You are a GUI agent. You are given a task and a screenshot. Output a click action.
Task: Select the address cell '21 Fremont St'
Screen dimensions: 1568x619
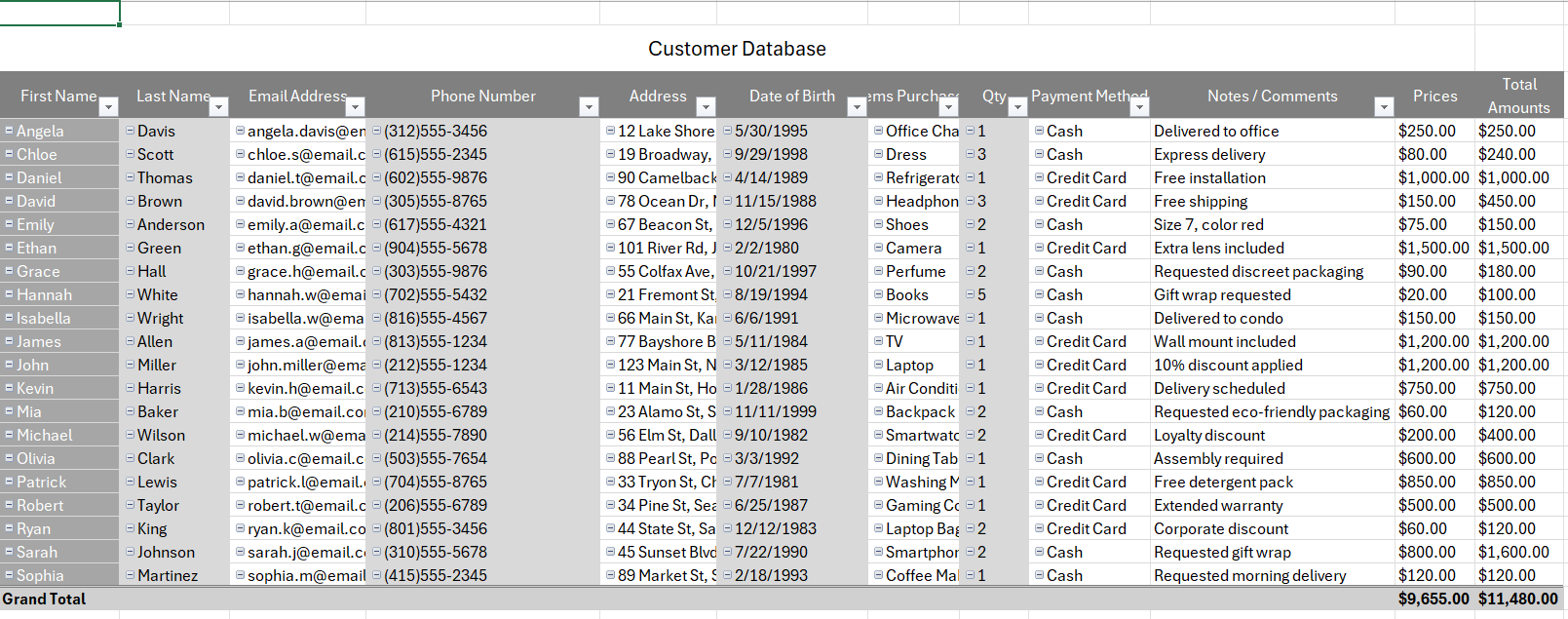[x=659, y=294]
